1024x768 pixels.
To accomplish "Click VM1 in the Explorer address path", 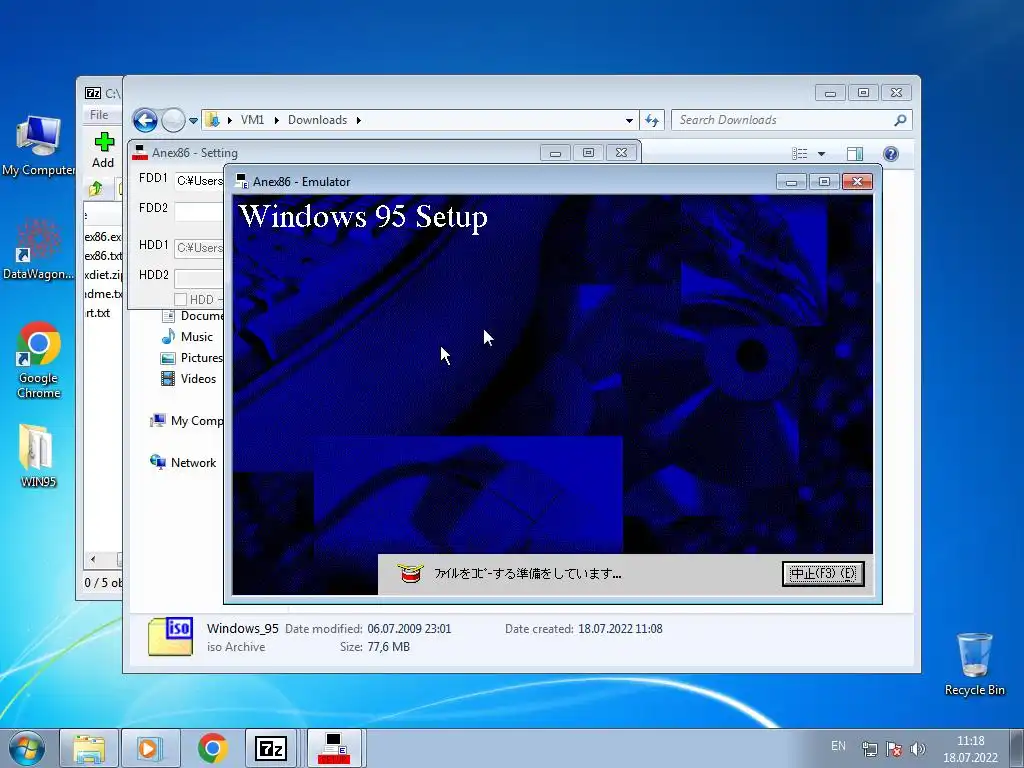I will [252, 120].
